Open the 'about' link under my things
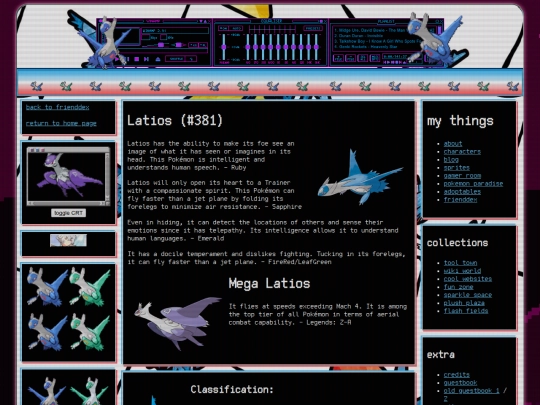The width and height of the screenshot is (540, 405). pyautogui.click(x=453, y=144)
